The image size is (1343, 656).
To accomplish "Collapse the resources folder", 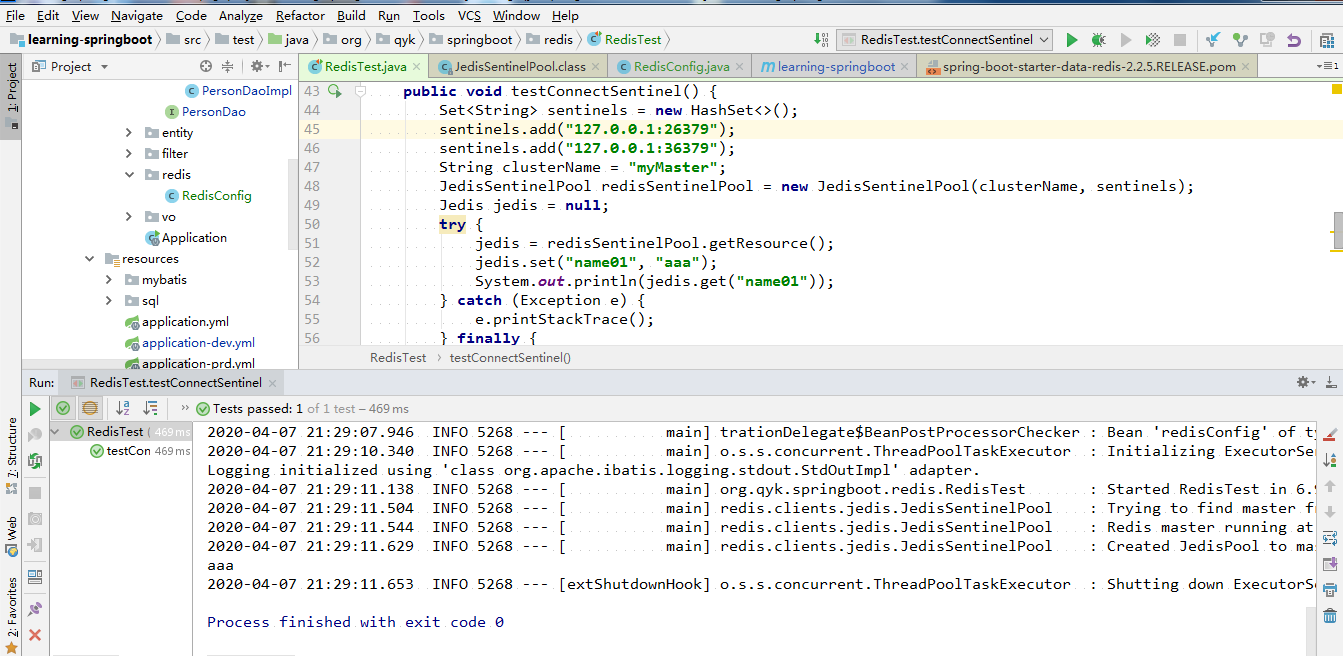I will click(x=89, y=258).
